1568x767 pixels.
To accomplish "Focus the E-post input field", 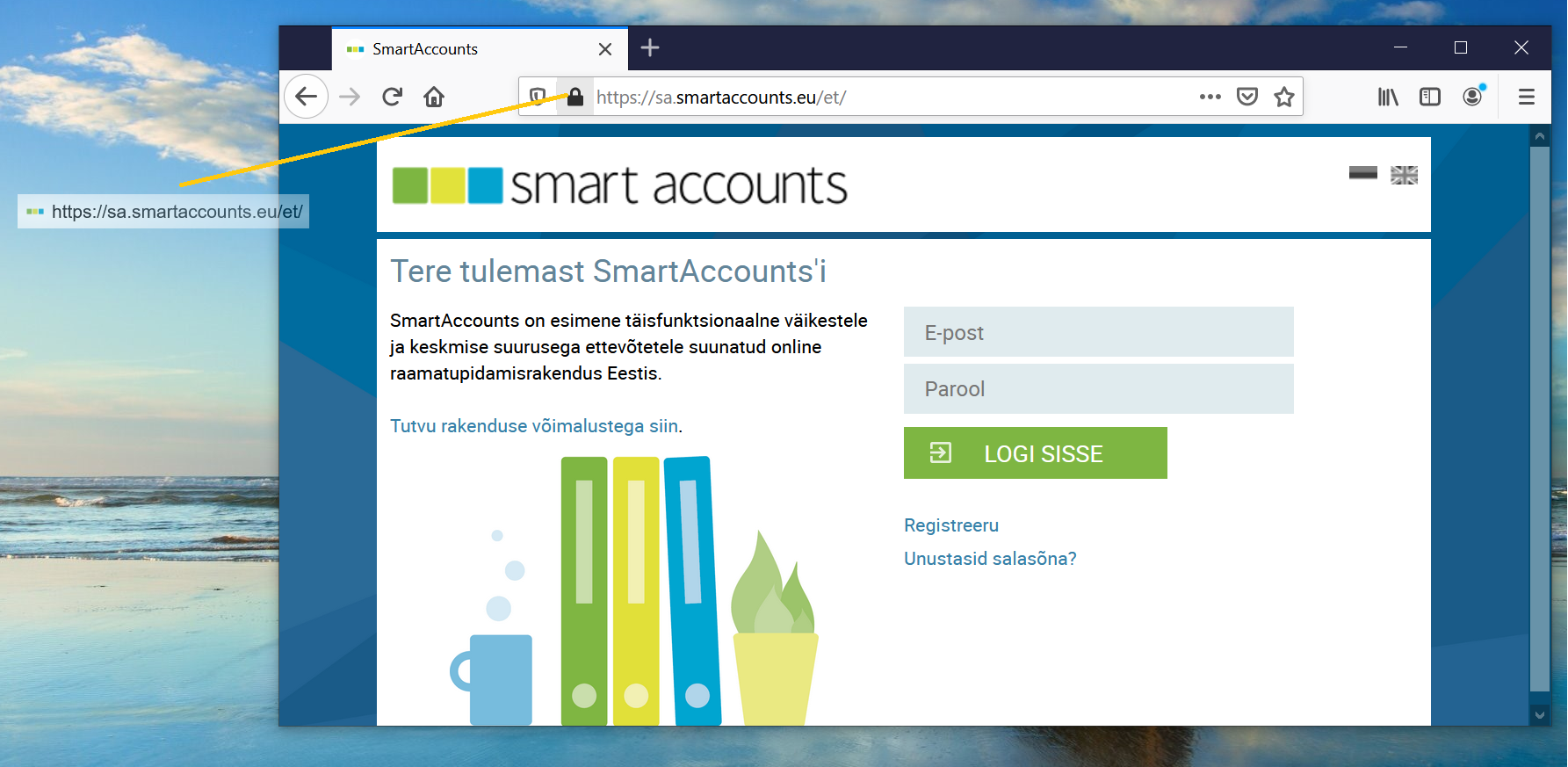I will (1098, 332).
